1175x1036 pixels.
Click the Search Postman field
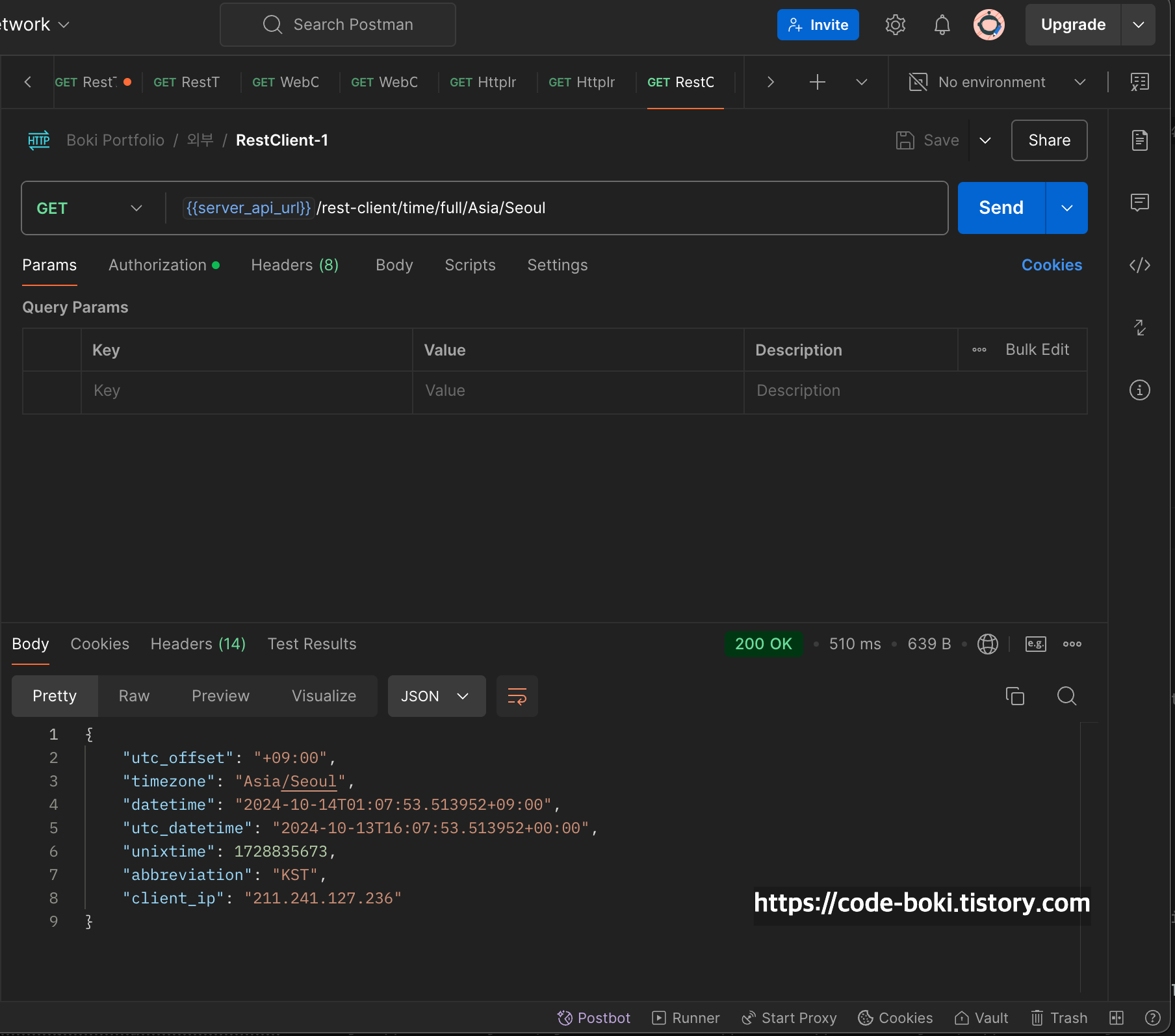tap(337, 25)
